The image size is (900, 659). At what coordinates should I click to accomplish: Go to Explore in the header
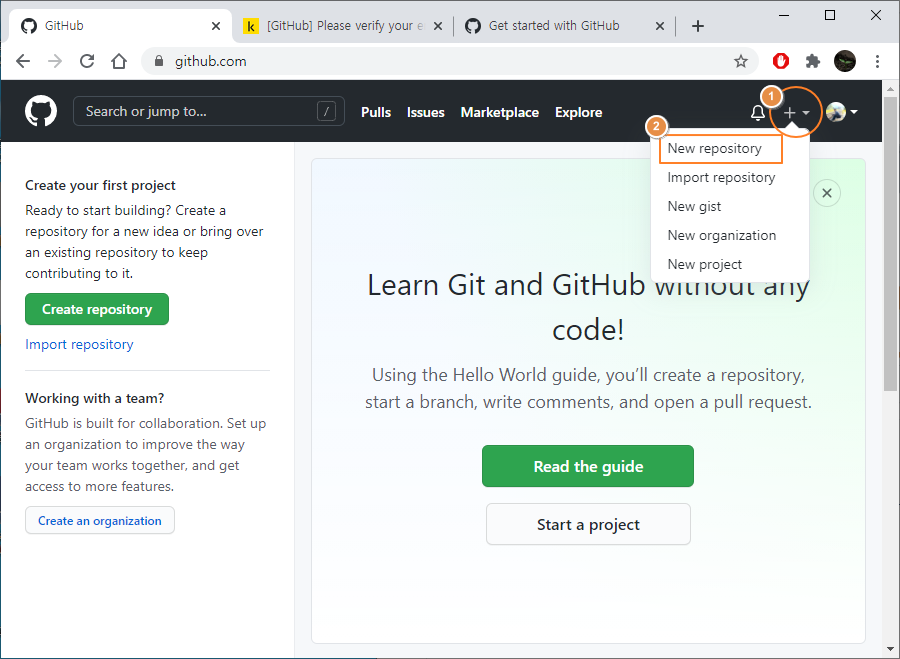pos(578,113)
